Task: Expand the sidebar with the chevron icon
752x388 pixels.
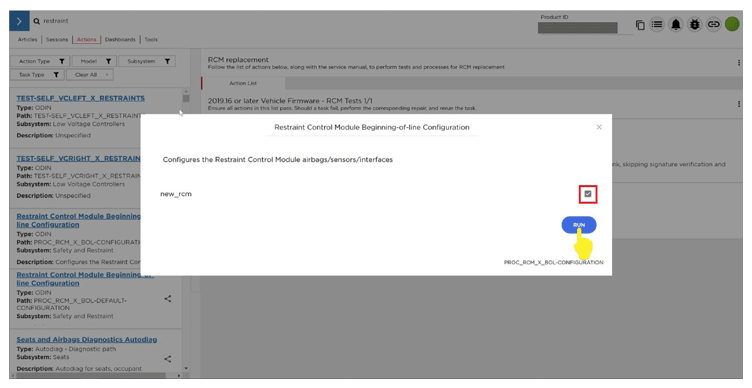Action: coord(19,21)
